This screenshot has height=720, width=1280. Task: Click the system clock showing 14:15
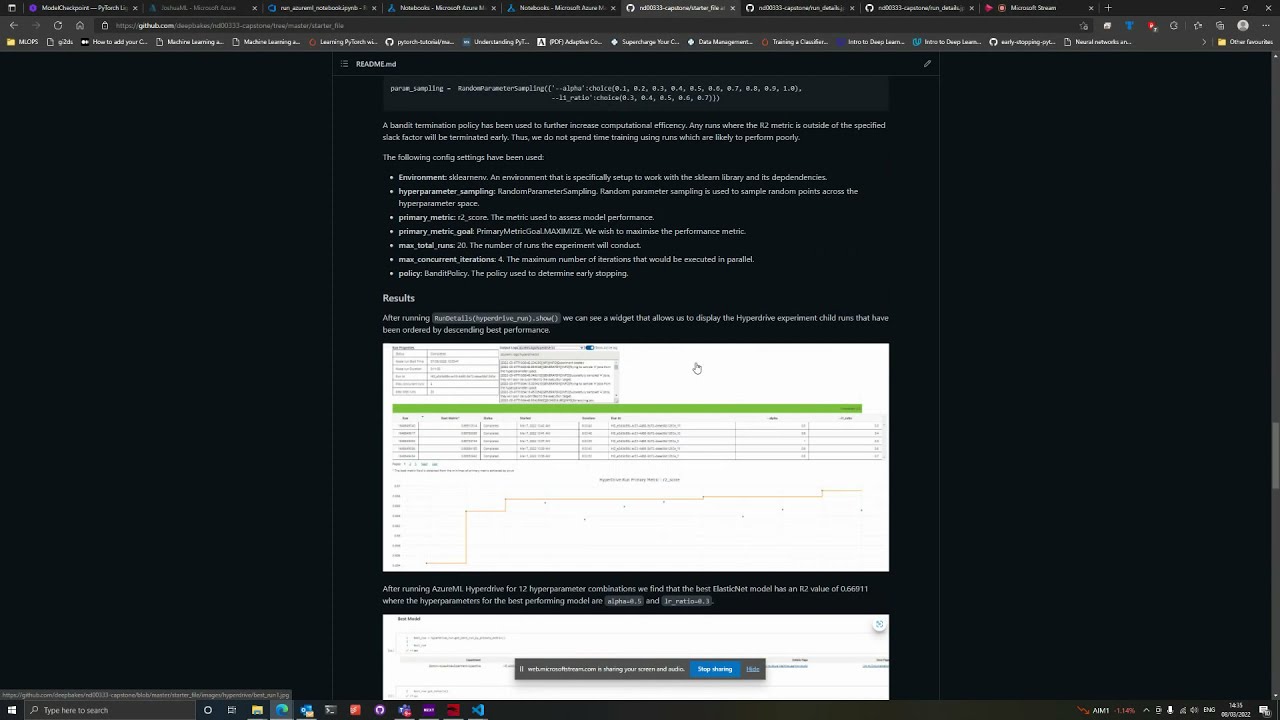point(1237,710)
